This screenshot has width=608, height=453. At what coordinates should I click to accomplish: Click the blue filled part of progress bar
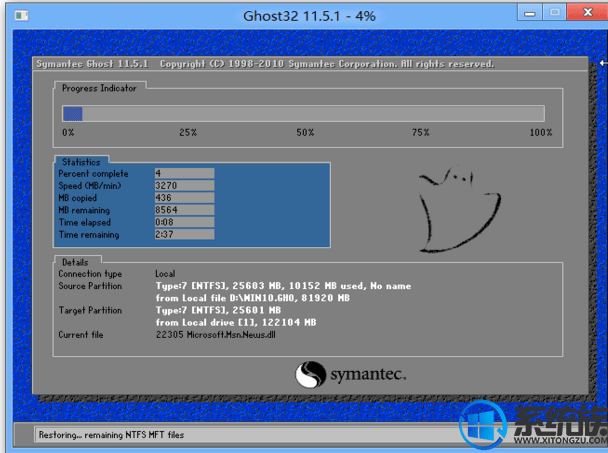(73, 114)
